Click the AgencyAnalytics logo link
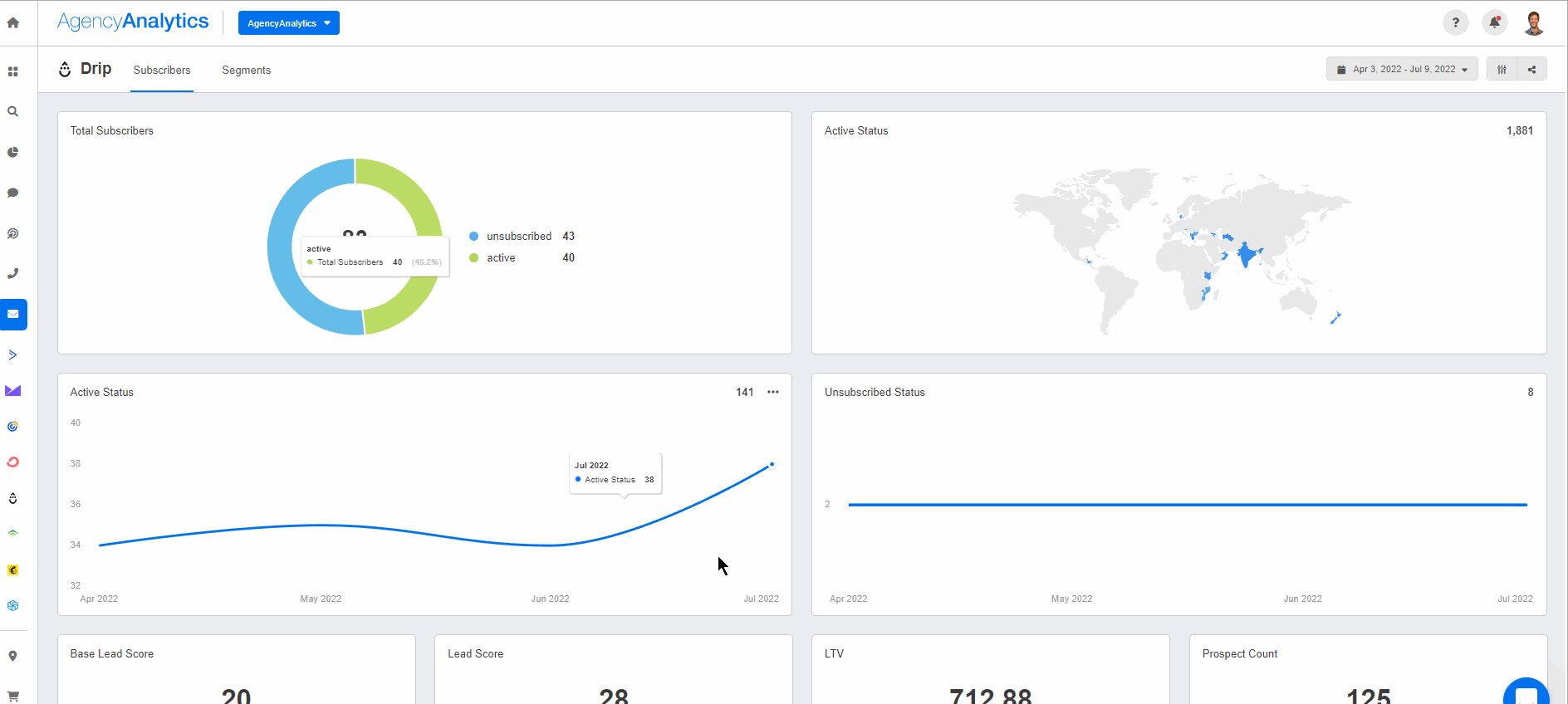This screenshot has width=1568, height=704. click(133, 22)
